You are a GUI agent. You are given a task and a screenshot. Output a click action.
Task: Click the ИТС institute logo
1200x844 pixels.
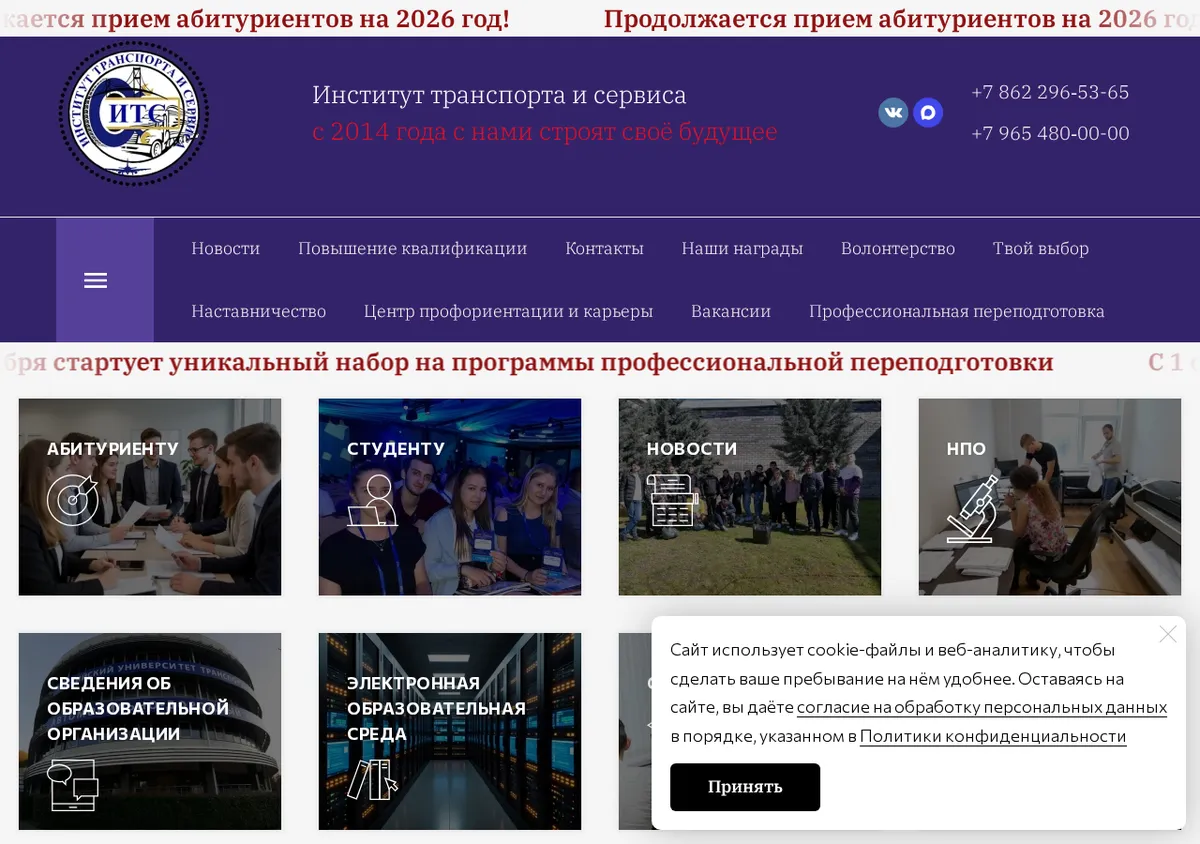[x=133, y=113]
